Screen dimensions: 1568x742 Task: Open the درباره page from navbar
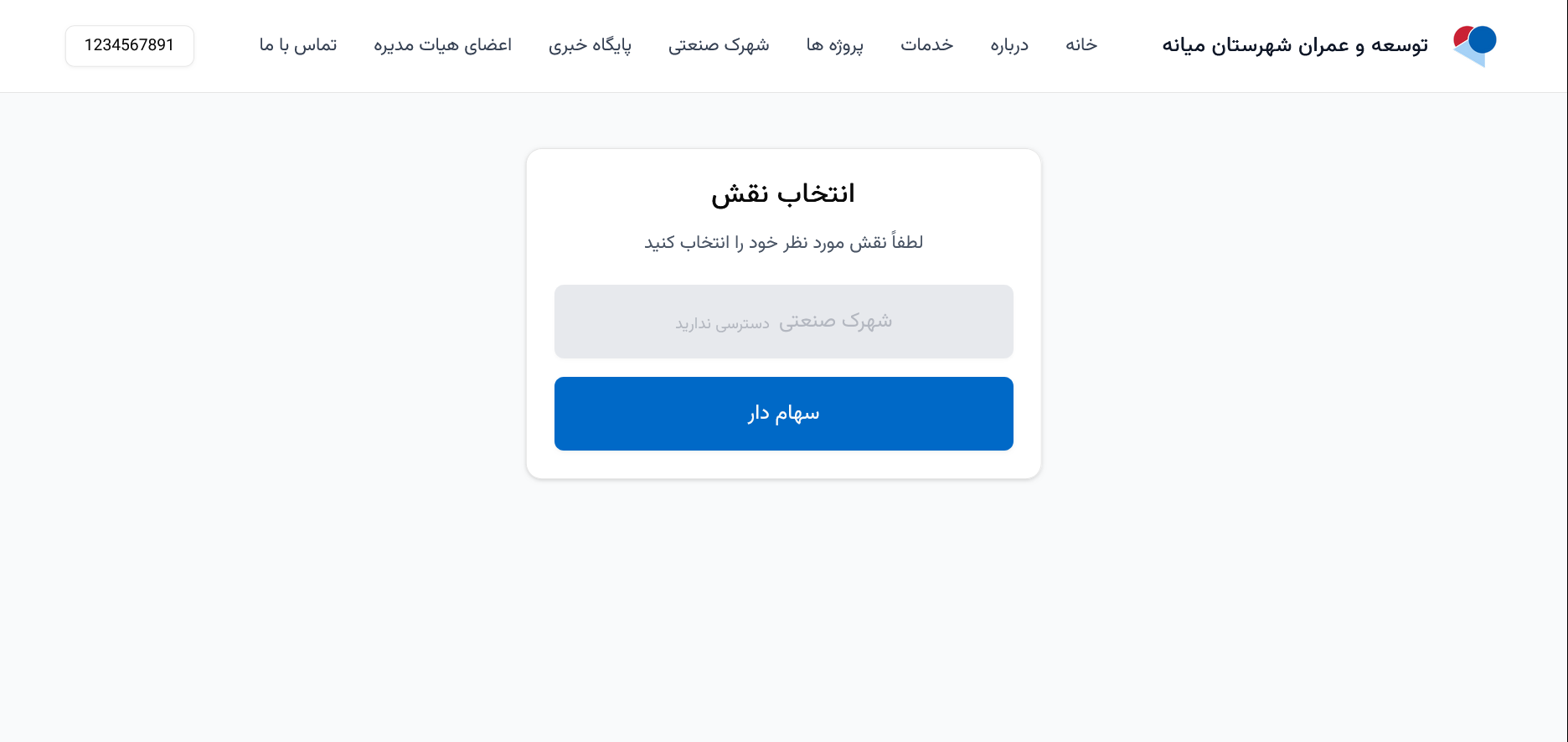(1009, 45)
